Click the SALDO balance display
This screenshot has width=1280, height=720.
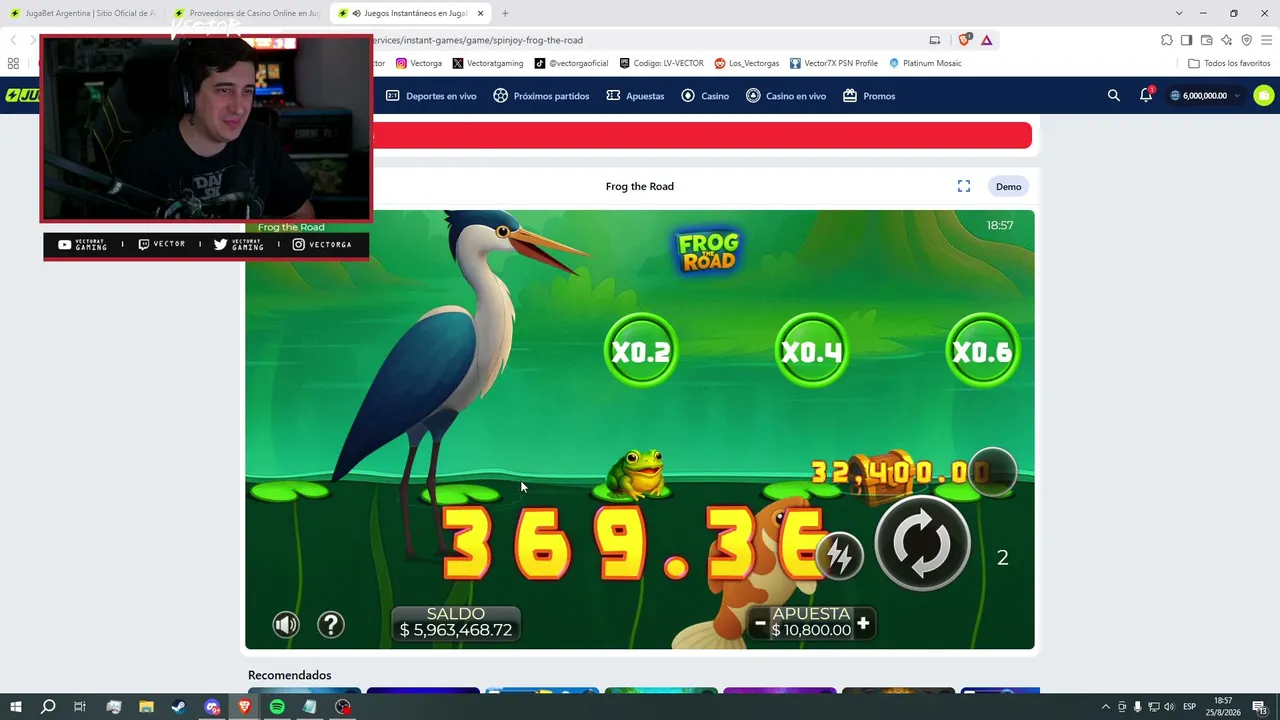(456, 622)
